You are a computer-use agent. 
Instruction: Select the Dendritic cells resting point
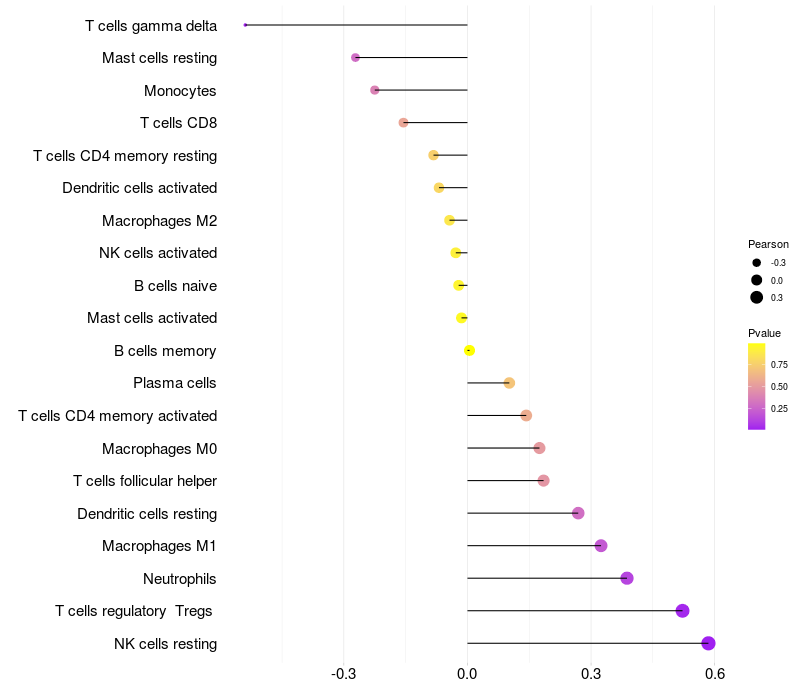click(x=578, y=513)
